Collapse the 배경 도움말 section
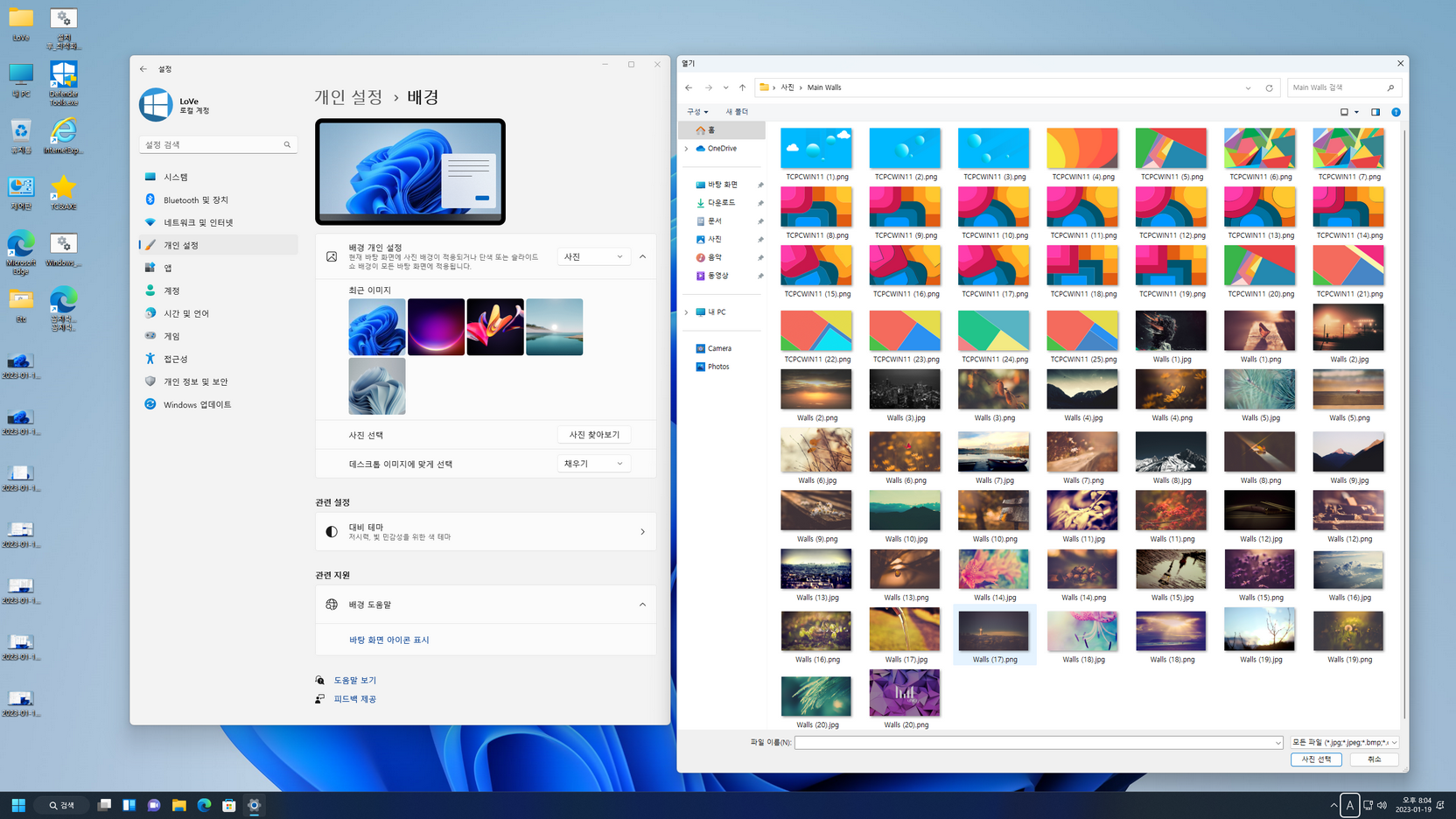Viewport: 1456px width, 819px height. pyautogui.click(x=642, y=605)
